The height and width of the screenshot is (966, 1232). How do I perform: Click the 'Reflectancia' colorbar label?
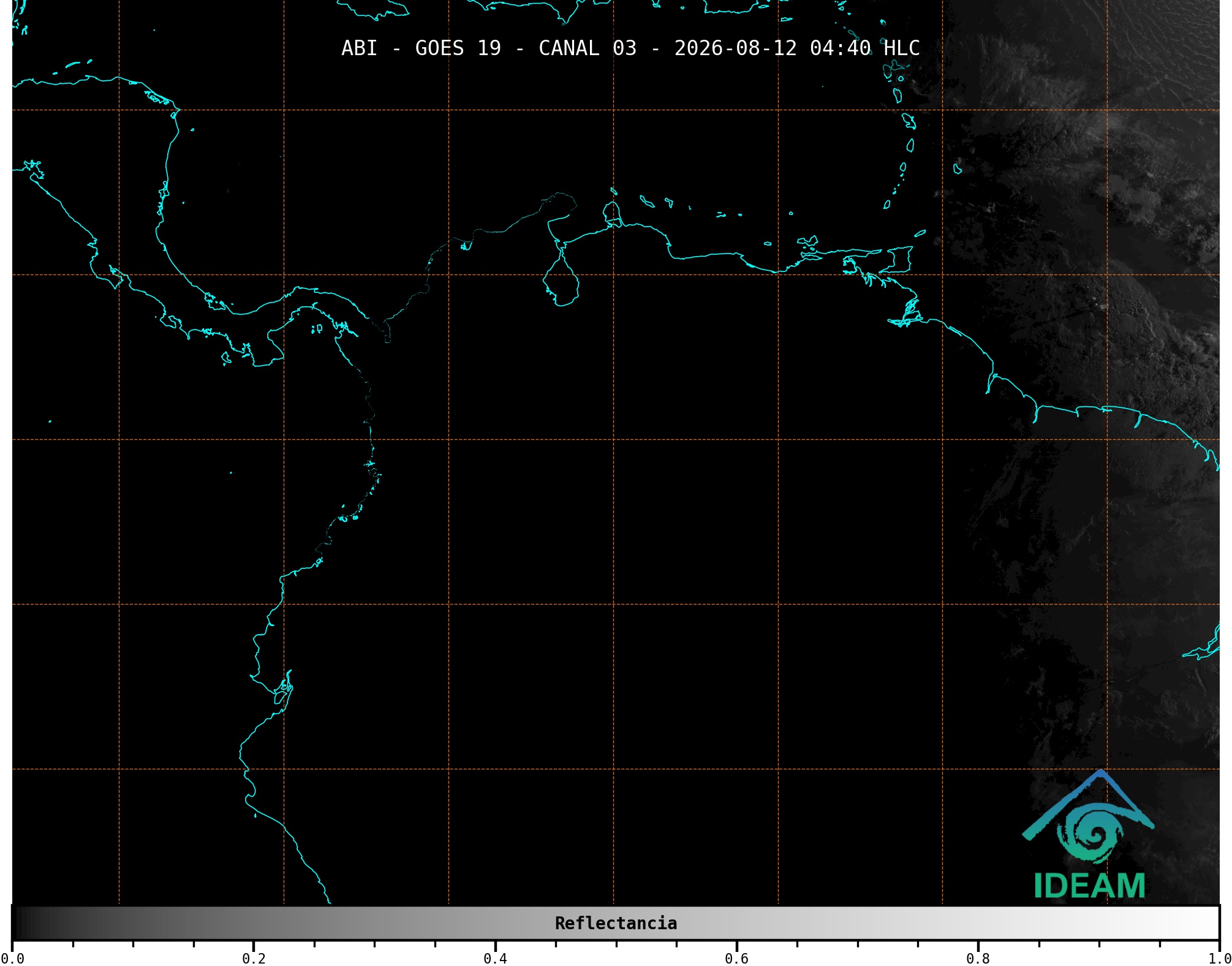click(x=616, y=923)
